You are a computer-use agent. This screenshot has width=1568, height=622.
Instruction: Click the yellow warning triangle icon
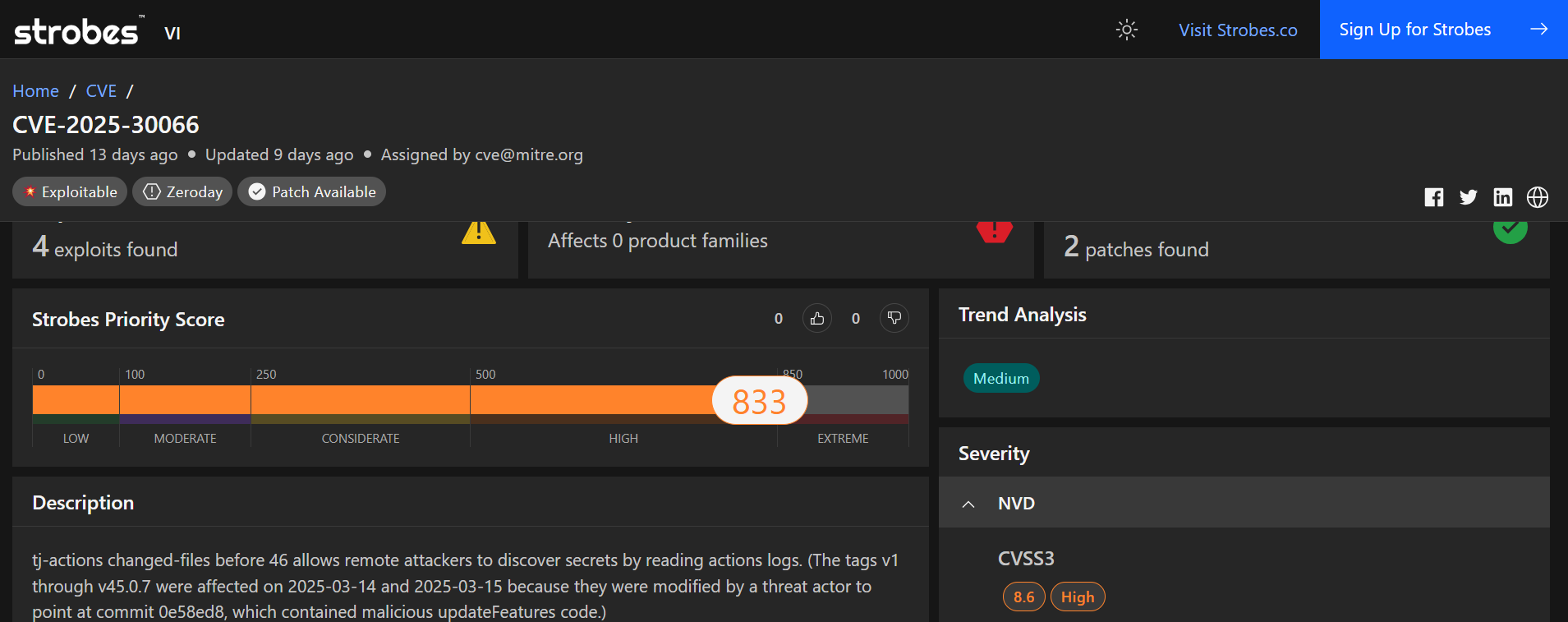coord(479,233)
